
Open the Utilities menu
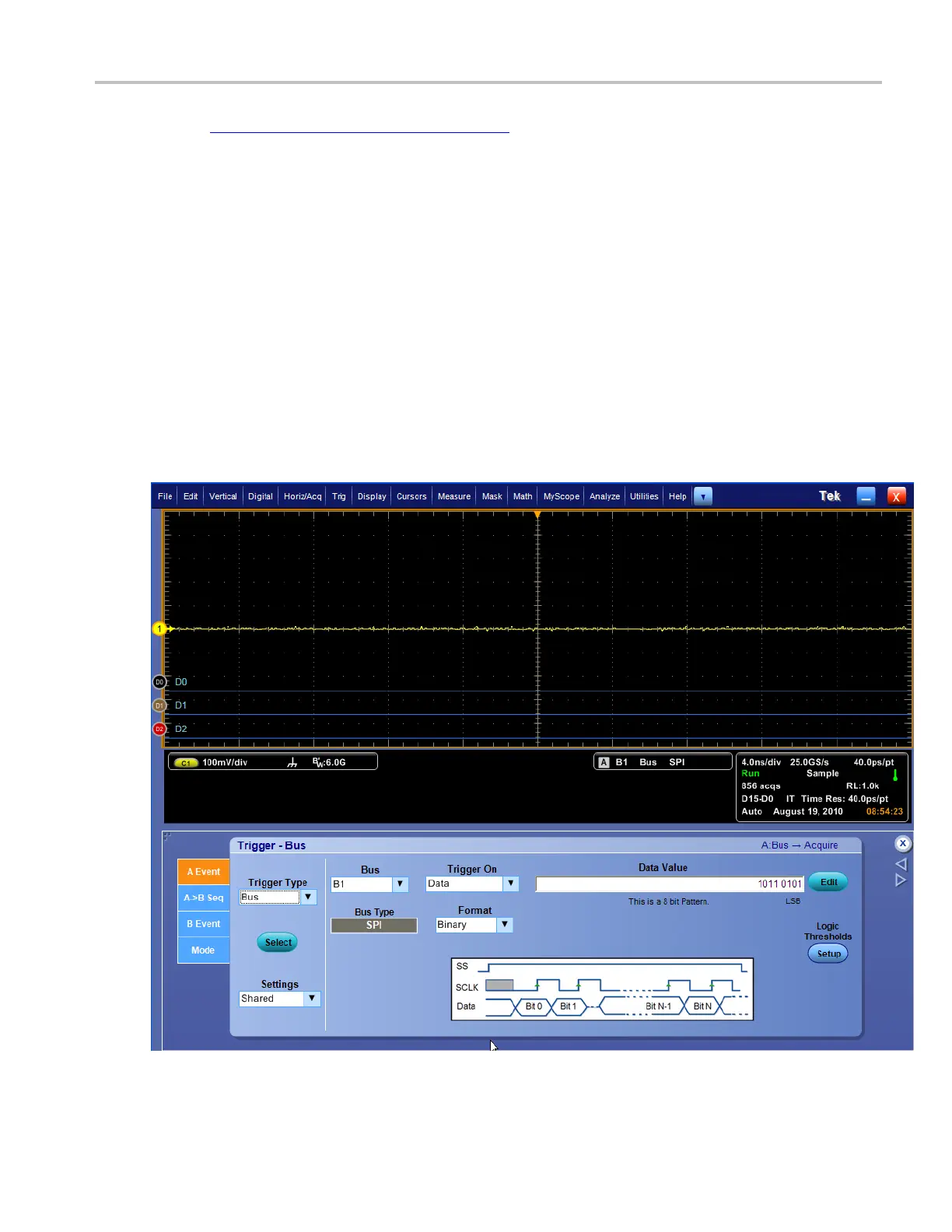(x=644, y=496)
